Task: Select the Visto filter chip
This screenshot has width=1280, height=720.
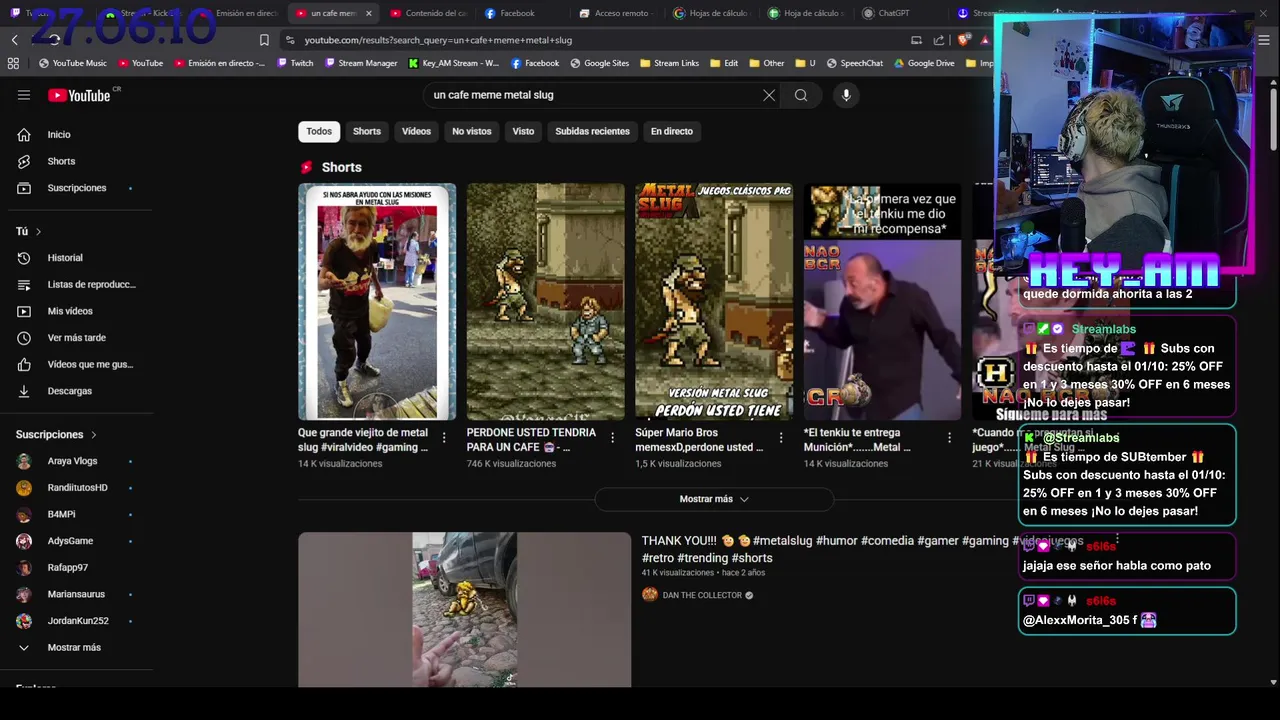Action: (x=523, y=131)
